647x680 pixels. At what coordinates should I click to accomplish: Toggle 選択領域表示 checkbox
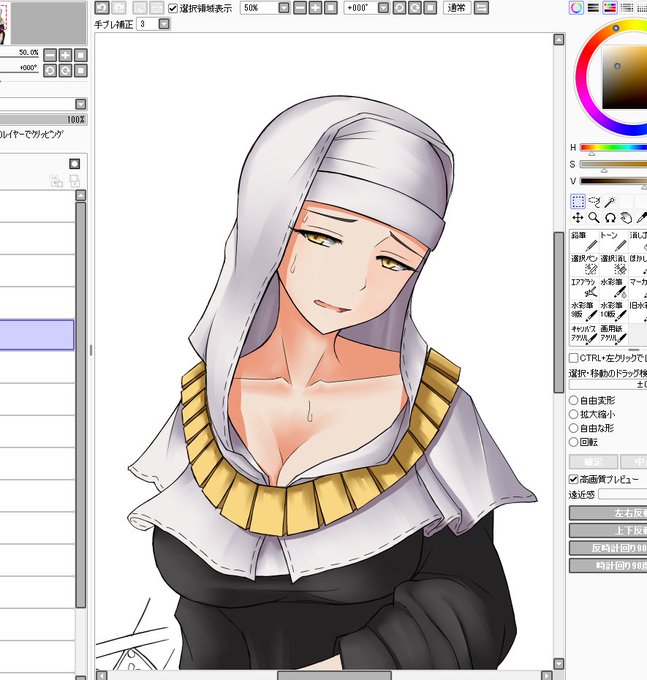(173, 8)
